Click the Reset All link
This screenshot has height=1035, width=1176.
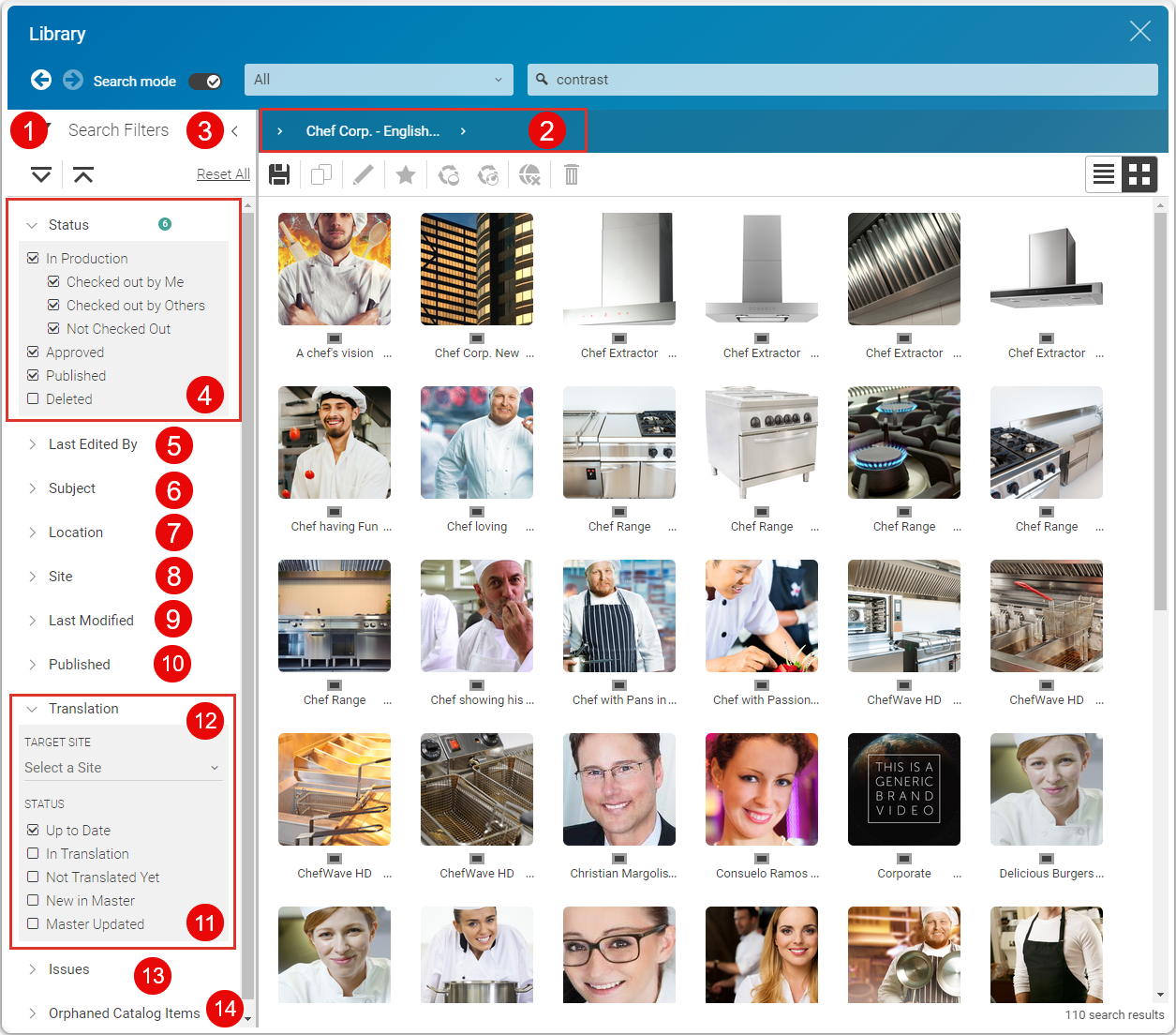tap(223, 174)
